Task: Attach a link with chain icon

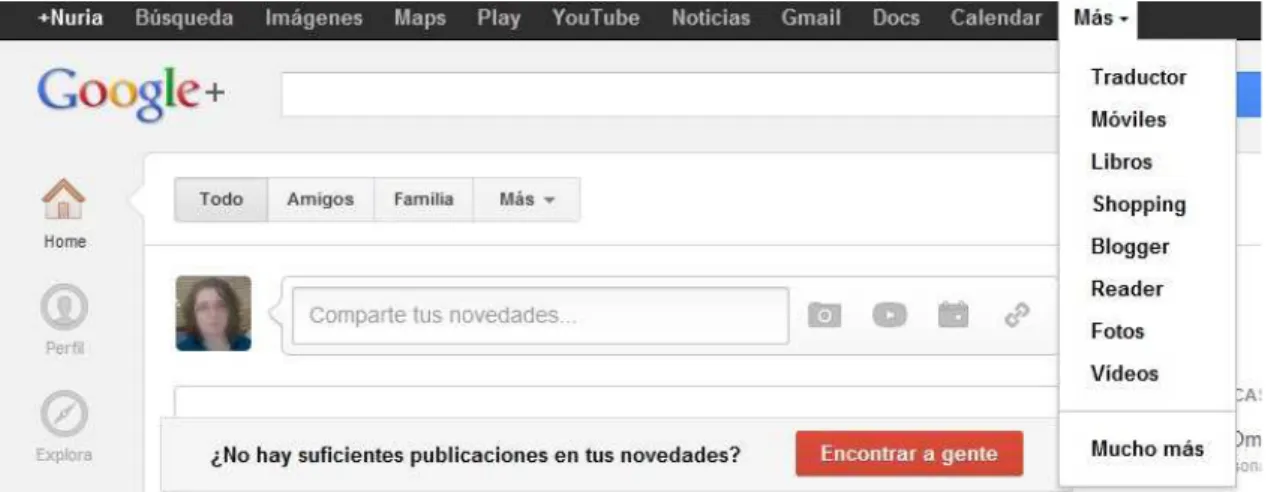Action: pos(1017,315)
